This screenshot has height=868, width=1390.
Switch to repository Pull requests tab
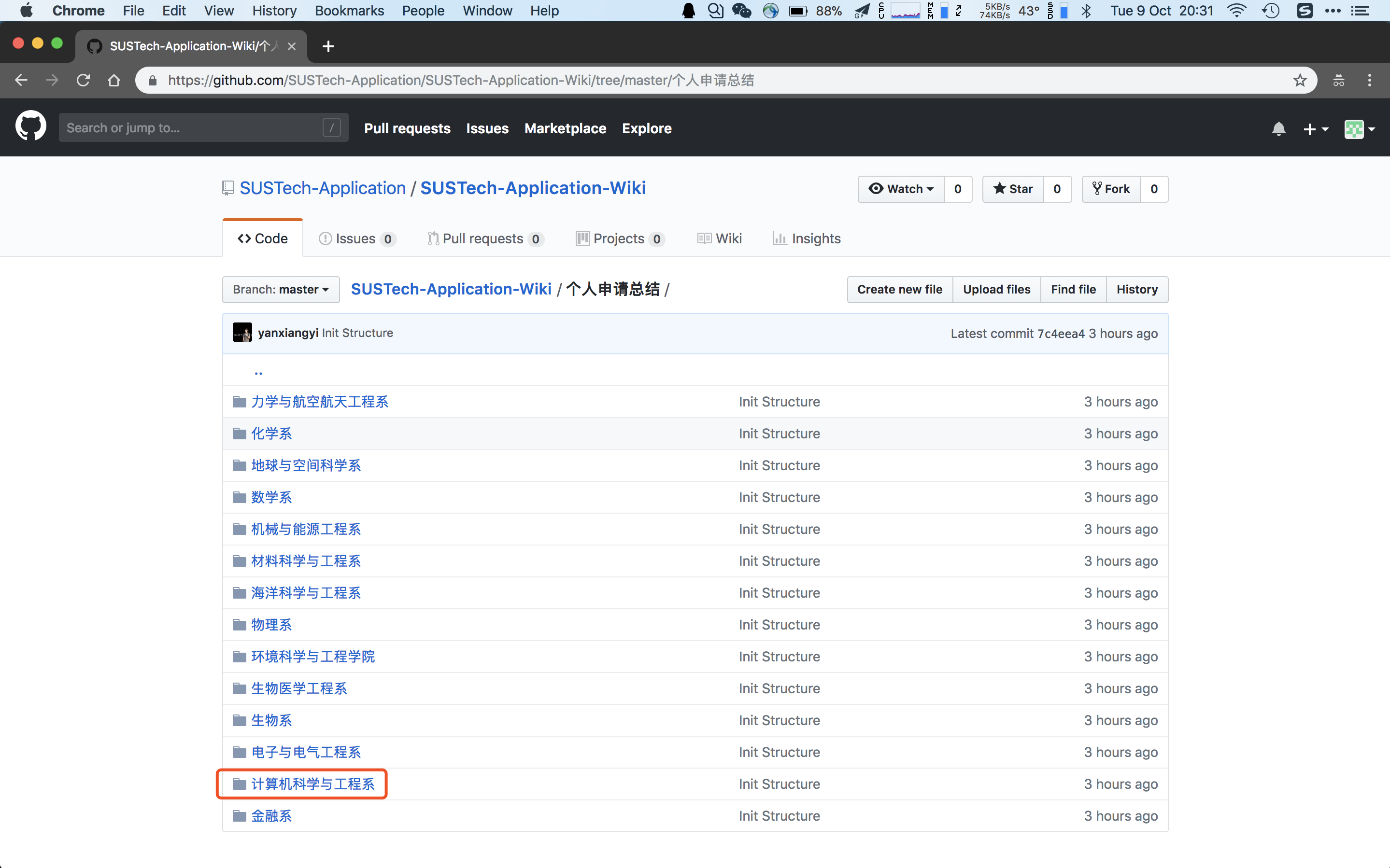click(485, 239)
